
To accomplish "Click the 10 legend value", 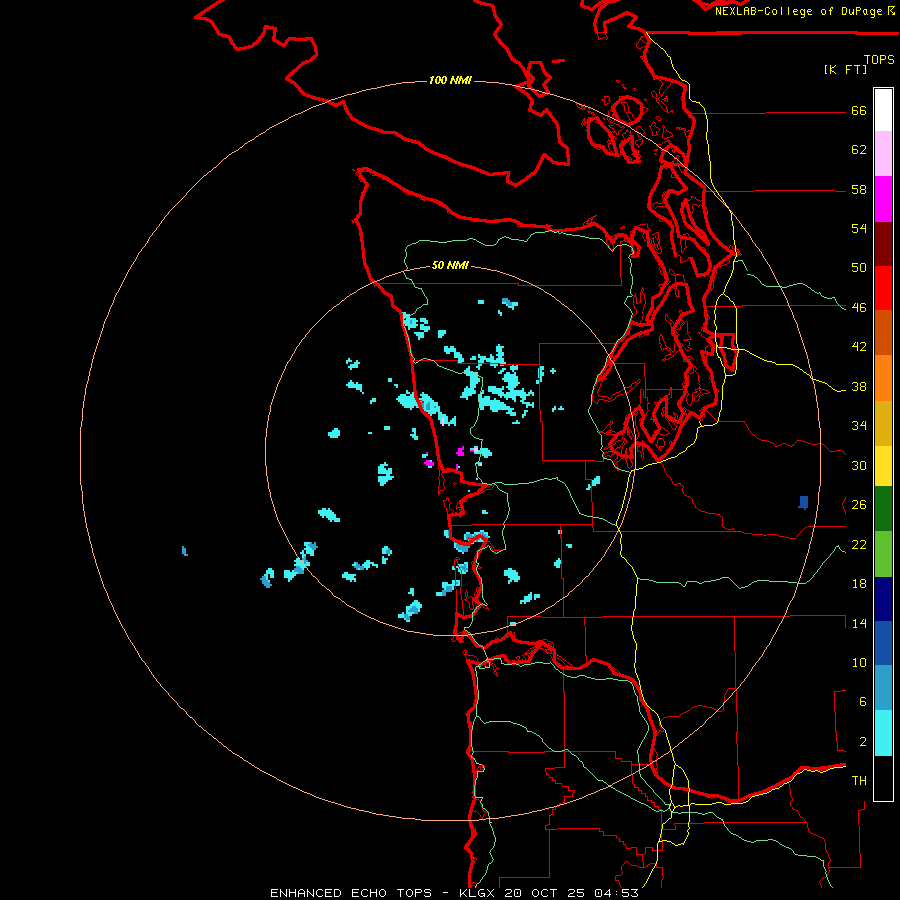I will (859, 663).
